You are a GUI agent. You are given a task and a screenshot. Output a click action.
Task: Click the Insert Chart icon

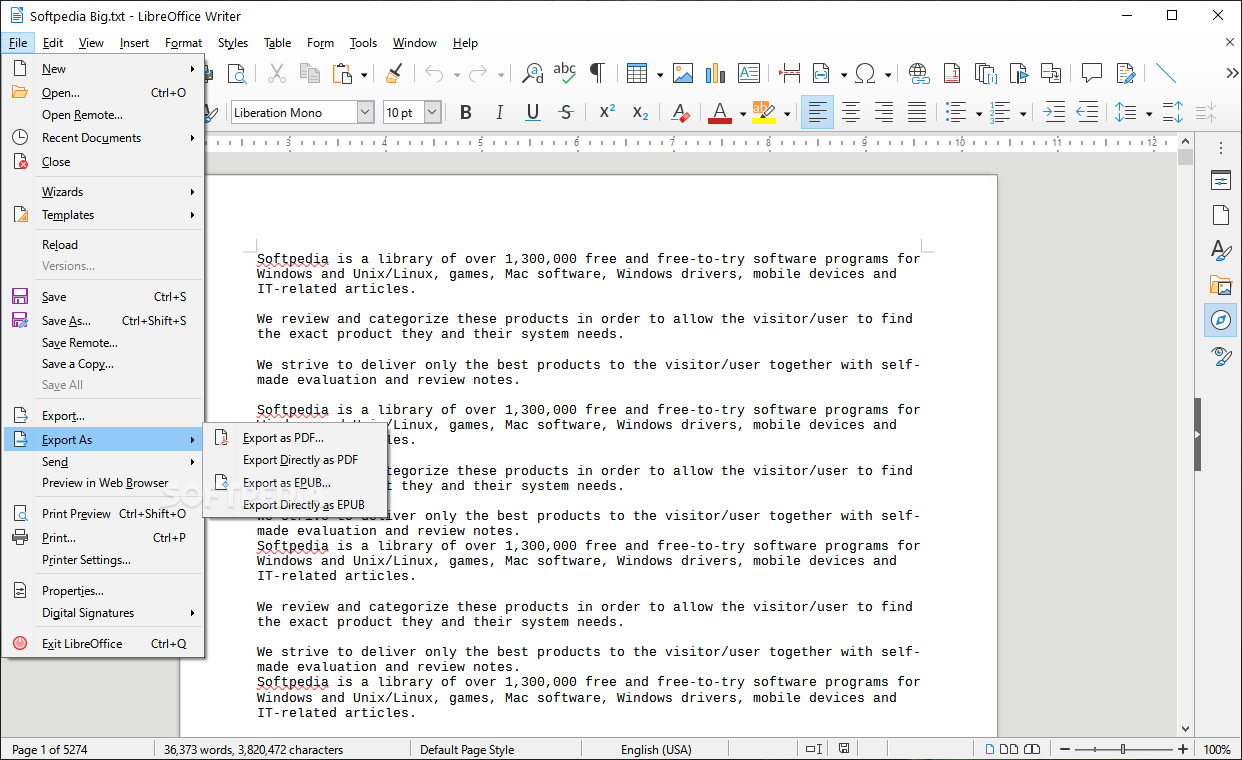tap(716, 73)
